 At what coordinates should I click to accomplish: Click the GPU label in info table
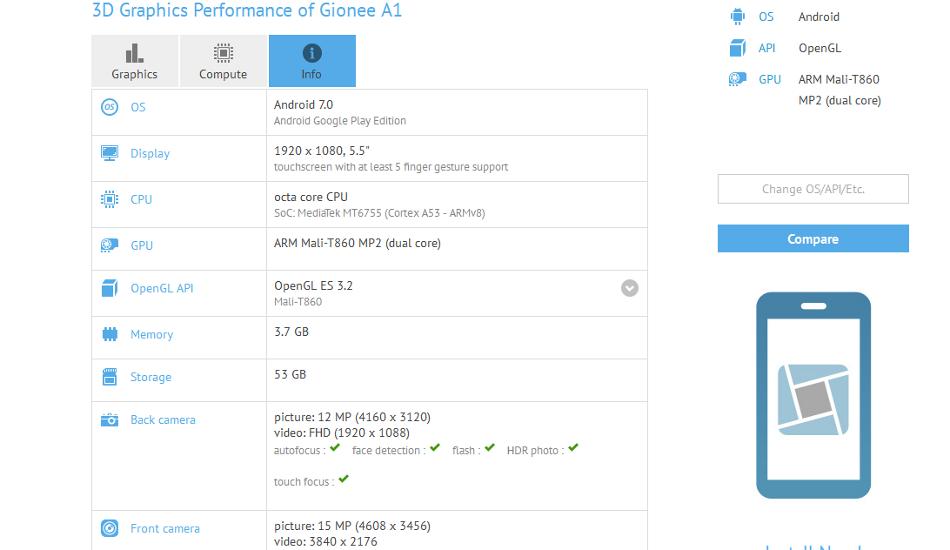142,245
